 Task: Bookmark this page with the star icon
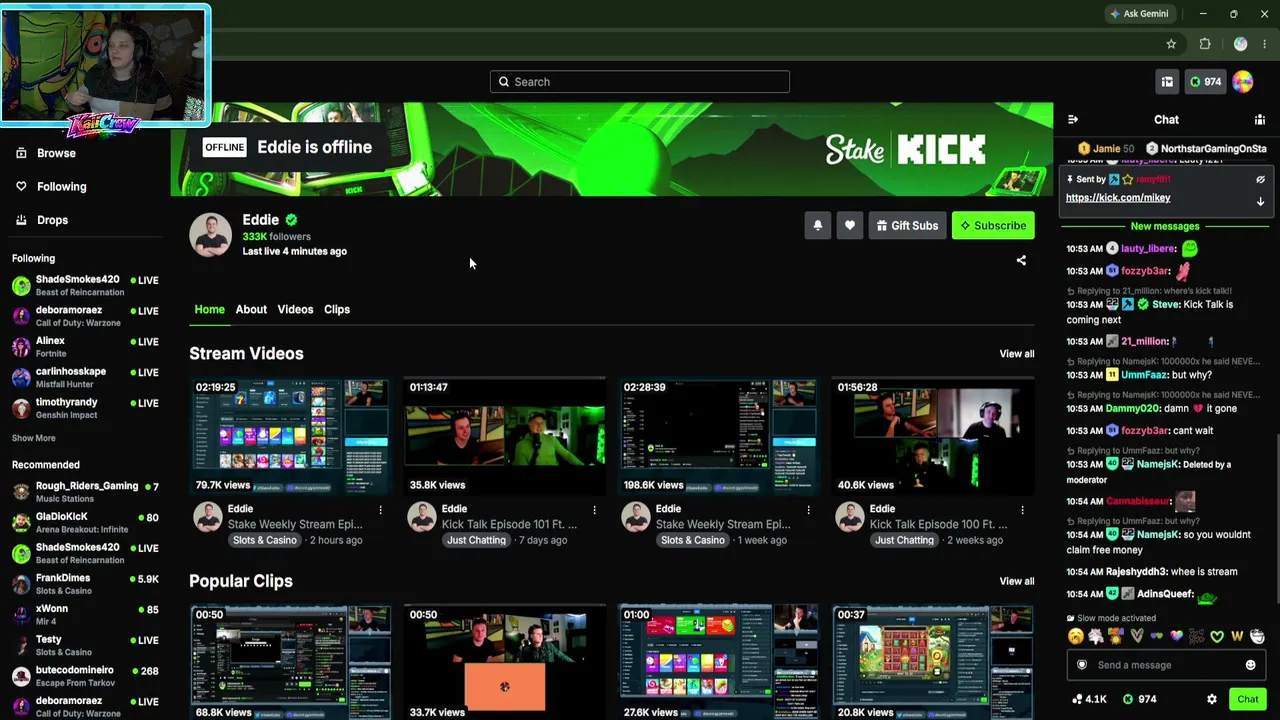click(x=1171, y=44)
